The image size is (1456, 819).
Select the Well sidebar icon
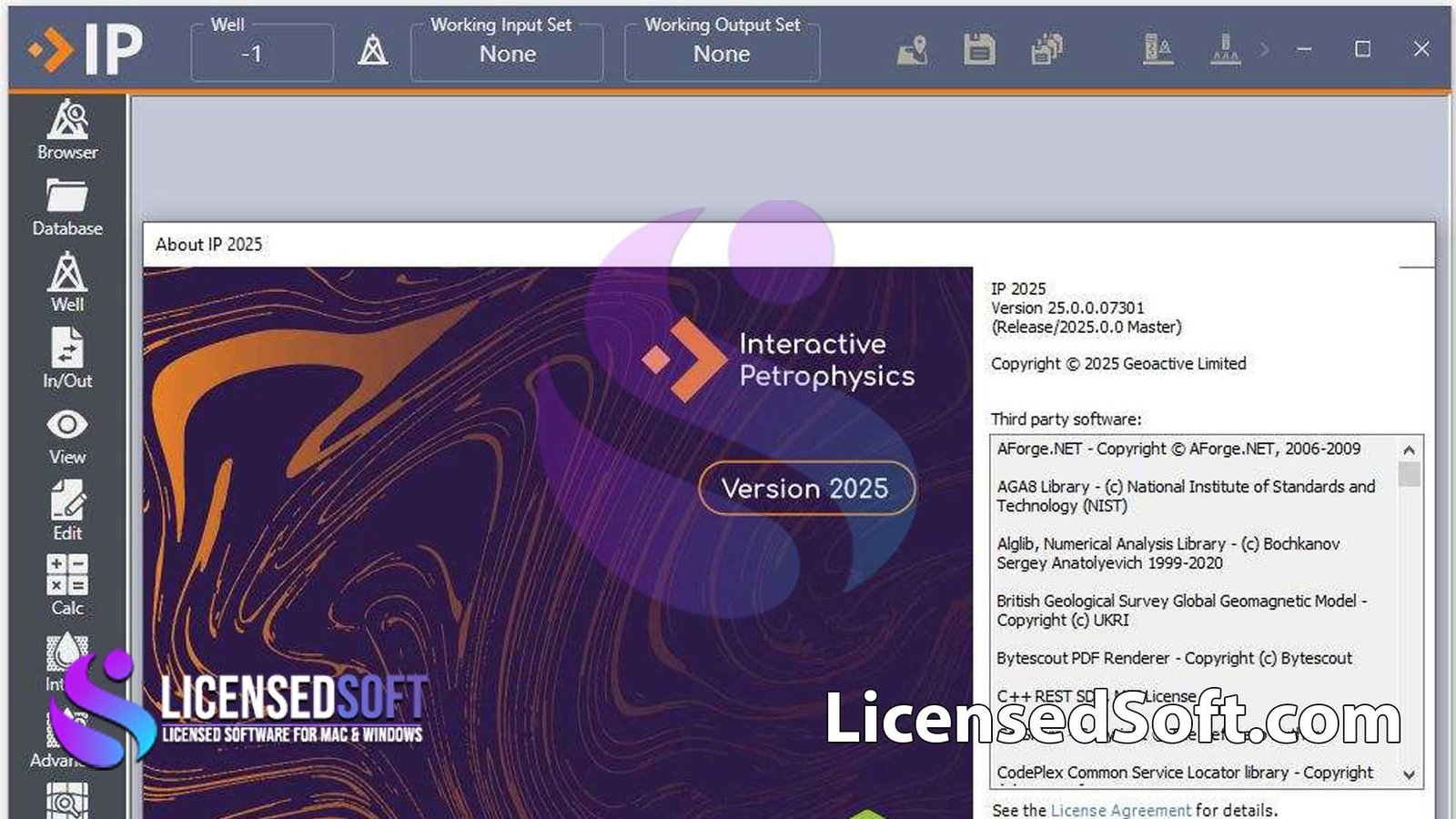pos(67,283)
